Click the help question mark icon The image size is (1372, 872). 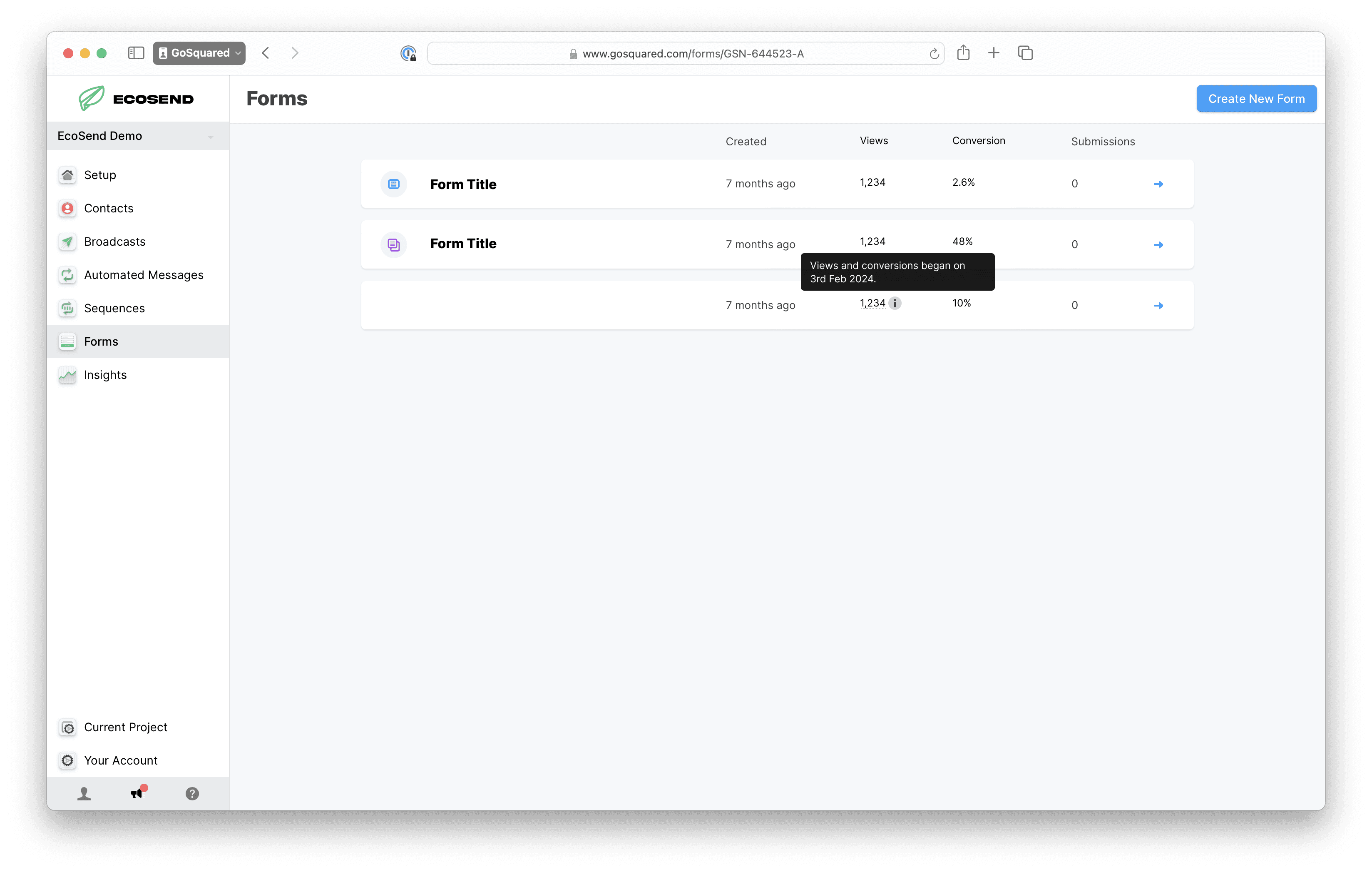pos(192,794)
